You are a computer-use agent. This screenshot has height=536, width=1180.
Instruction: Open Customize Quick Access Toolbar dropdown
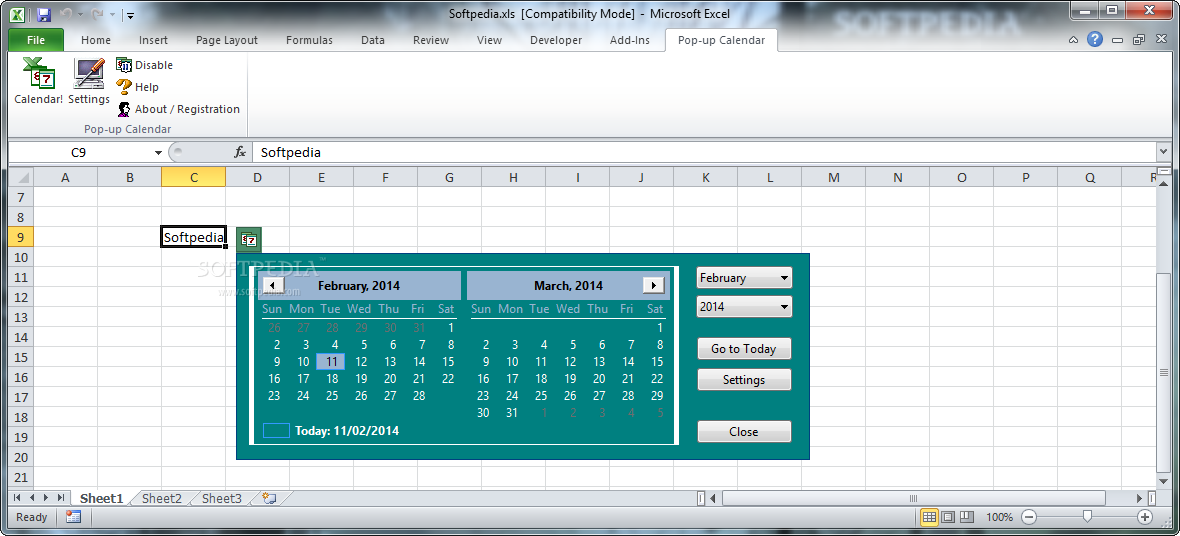pos(129,14)
